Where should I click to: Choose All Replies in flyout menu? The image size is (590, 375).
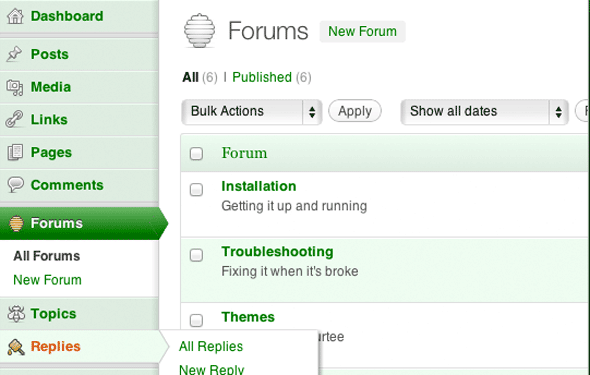pos(211,346)
